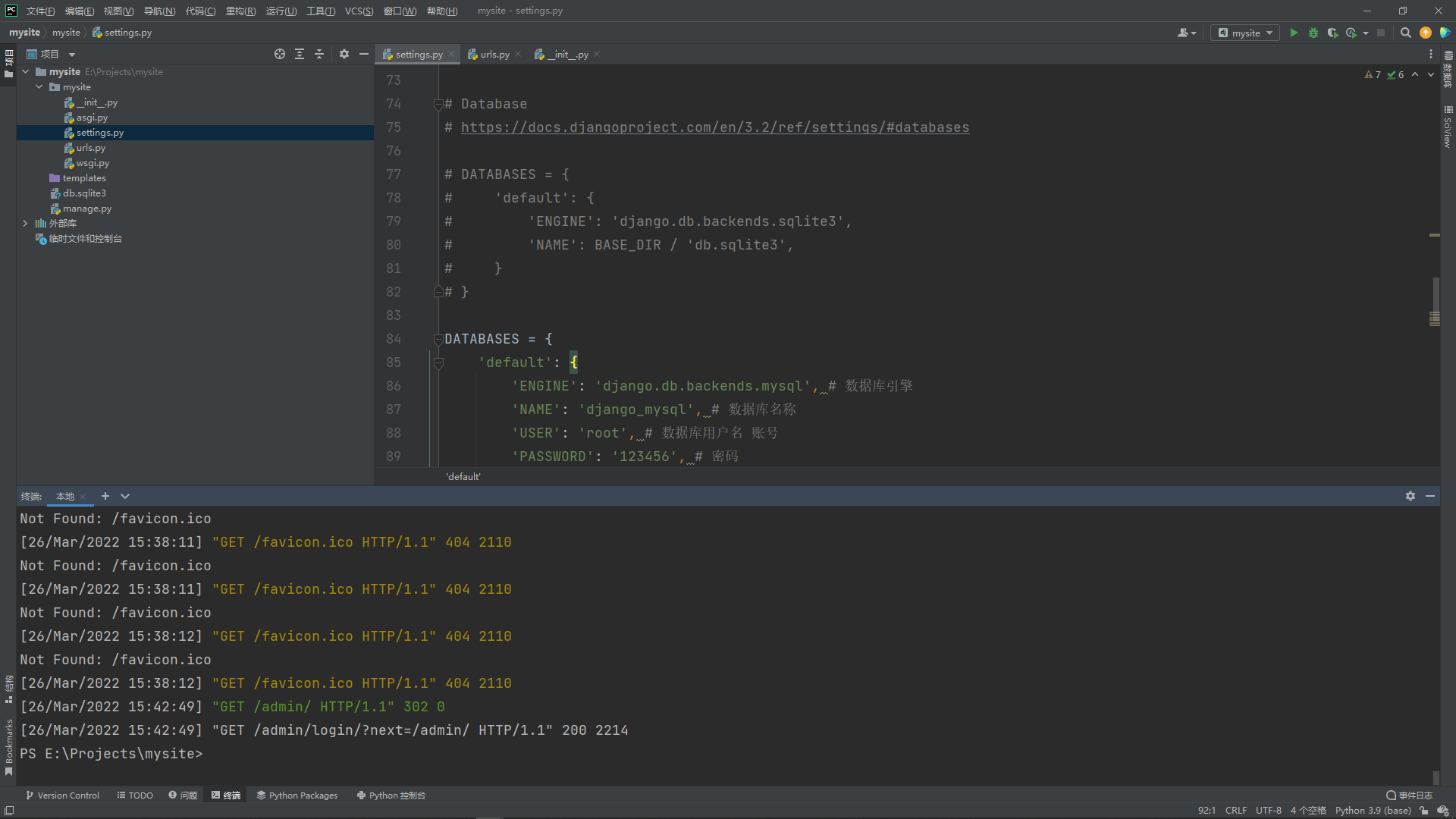Open the event log
This screenshot has width=1456, height=819.
tap(1410, 795)
